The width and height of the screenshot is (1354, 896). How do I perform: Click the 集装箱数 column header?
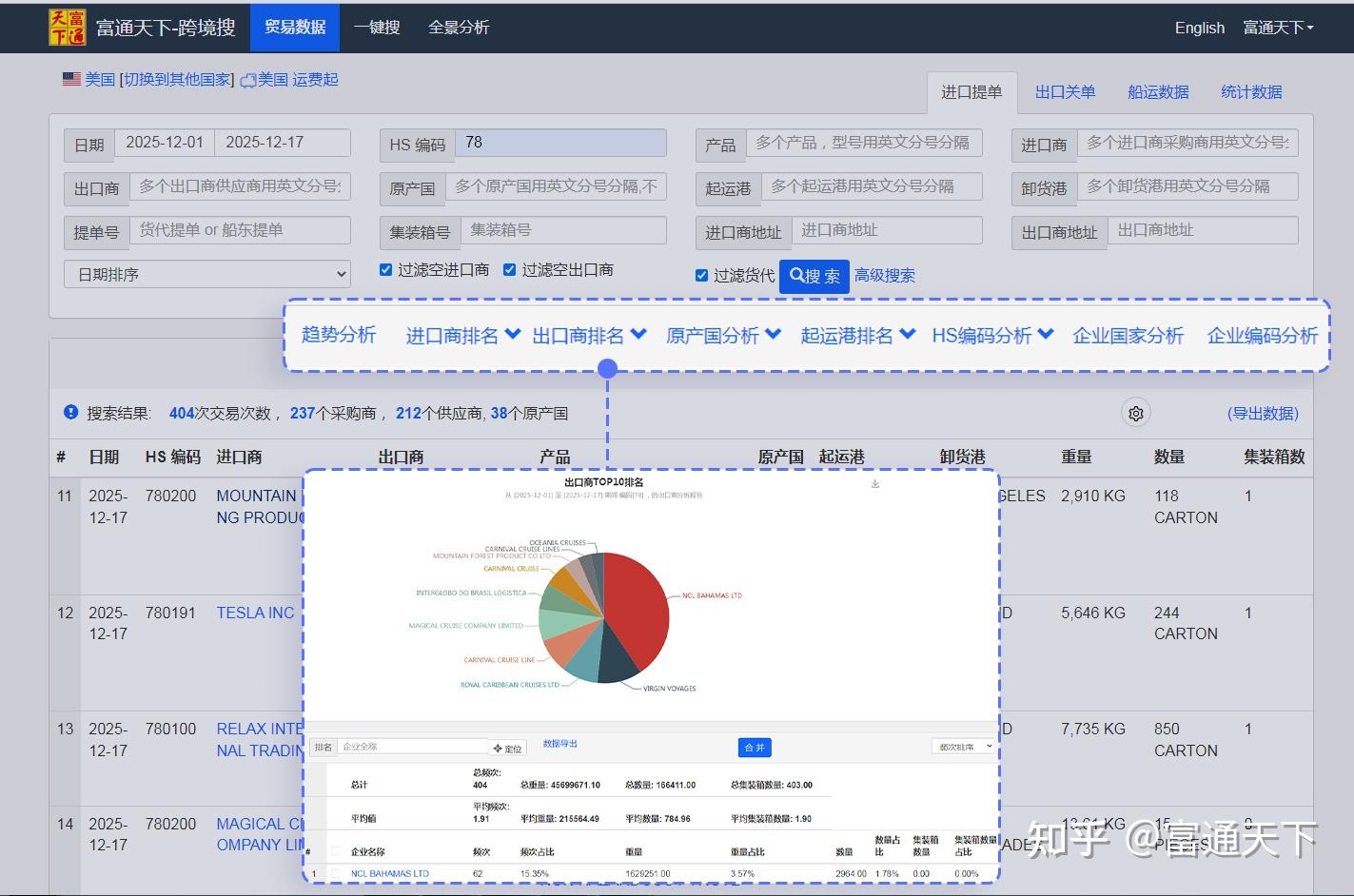click(x=1274, y=457)
